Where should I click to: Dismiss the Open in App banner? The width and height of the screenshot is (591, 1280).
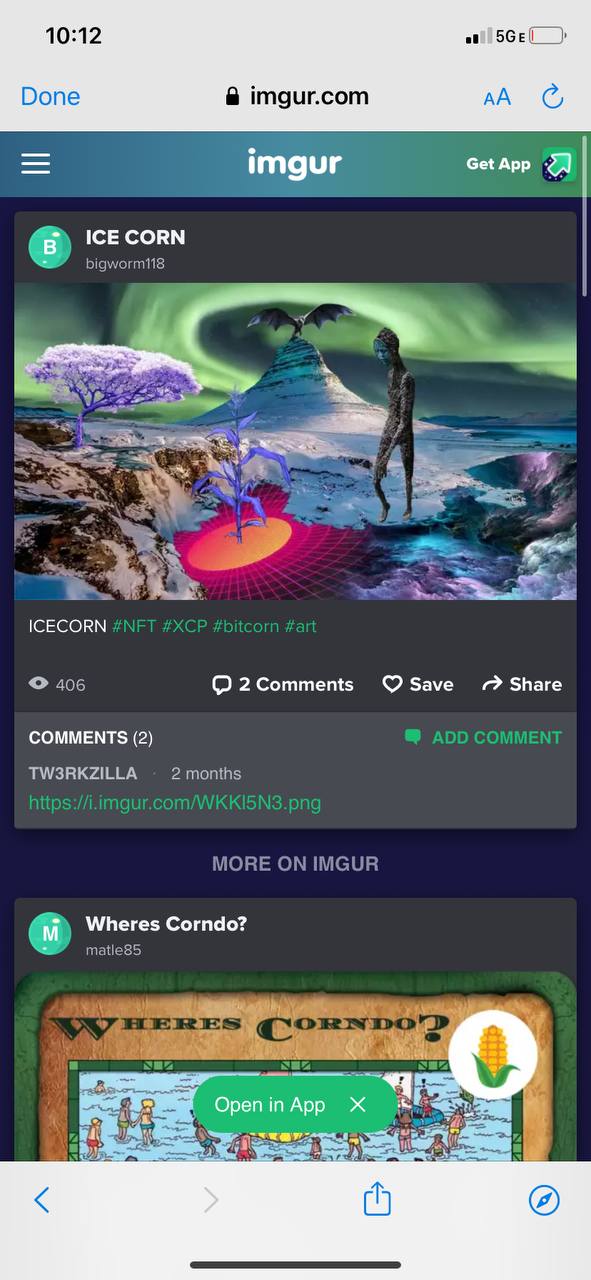[x=358, y=1105]
